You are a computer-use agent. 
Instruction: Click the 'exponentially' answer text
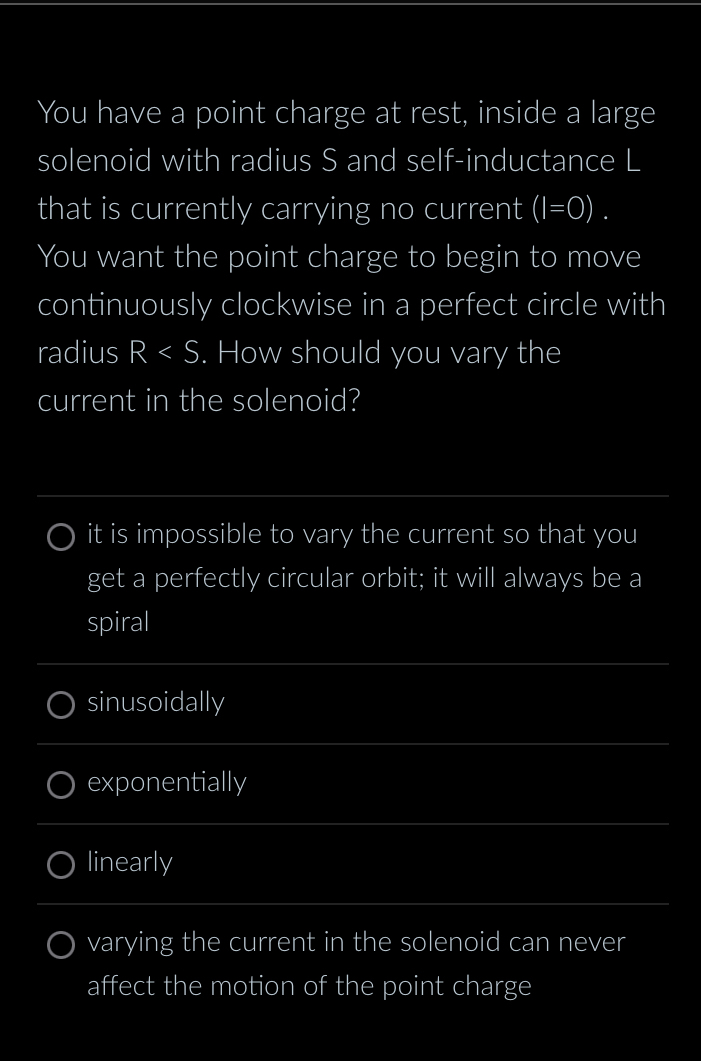166,783
